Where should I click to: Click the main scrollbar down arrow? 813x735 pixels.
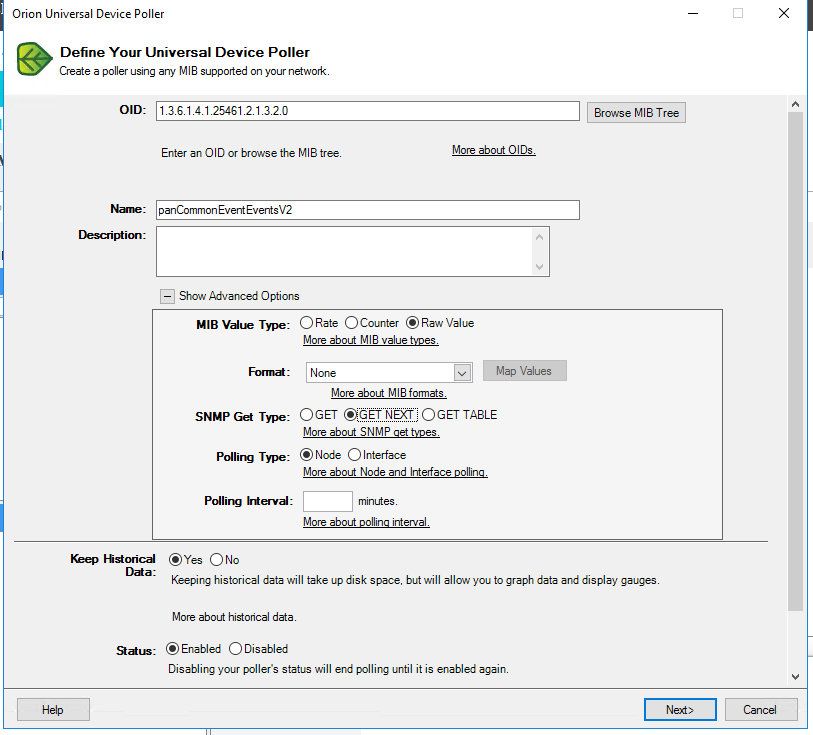[x=795, y=676]
